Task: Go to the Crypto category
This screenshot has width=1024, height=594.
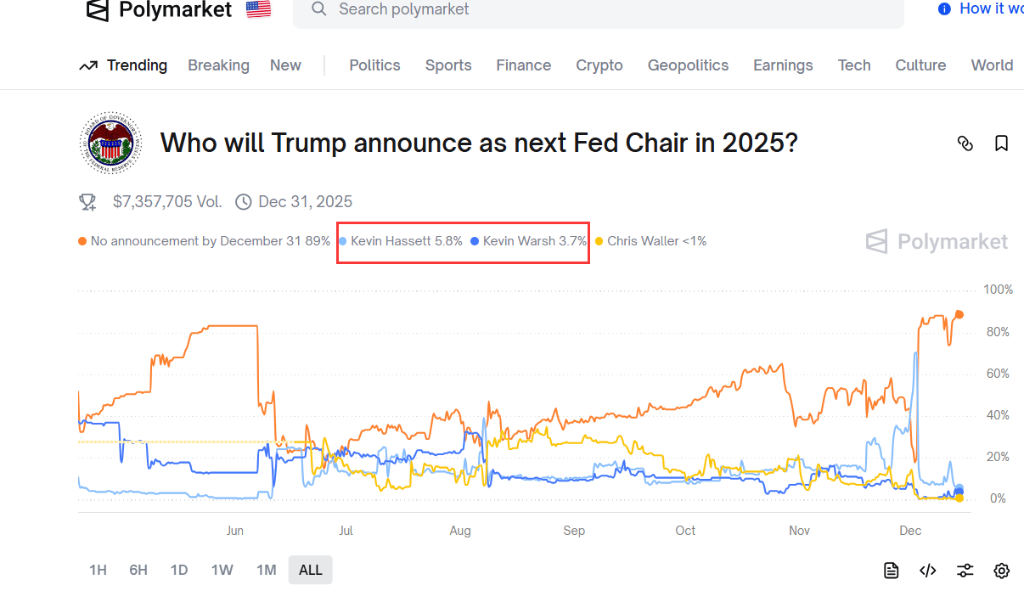Action: point(599,65)
